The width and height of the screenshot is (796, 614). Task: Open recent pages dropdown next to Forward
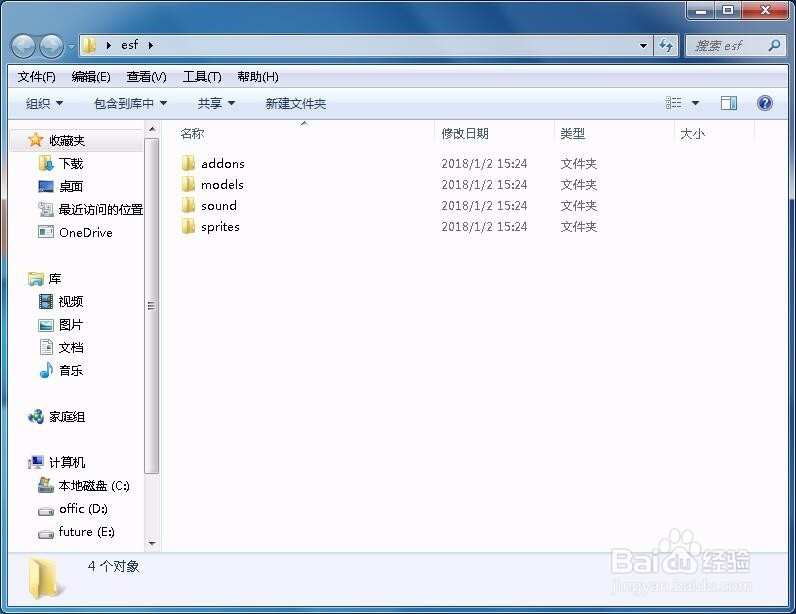click(x=71, y=47)
